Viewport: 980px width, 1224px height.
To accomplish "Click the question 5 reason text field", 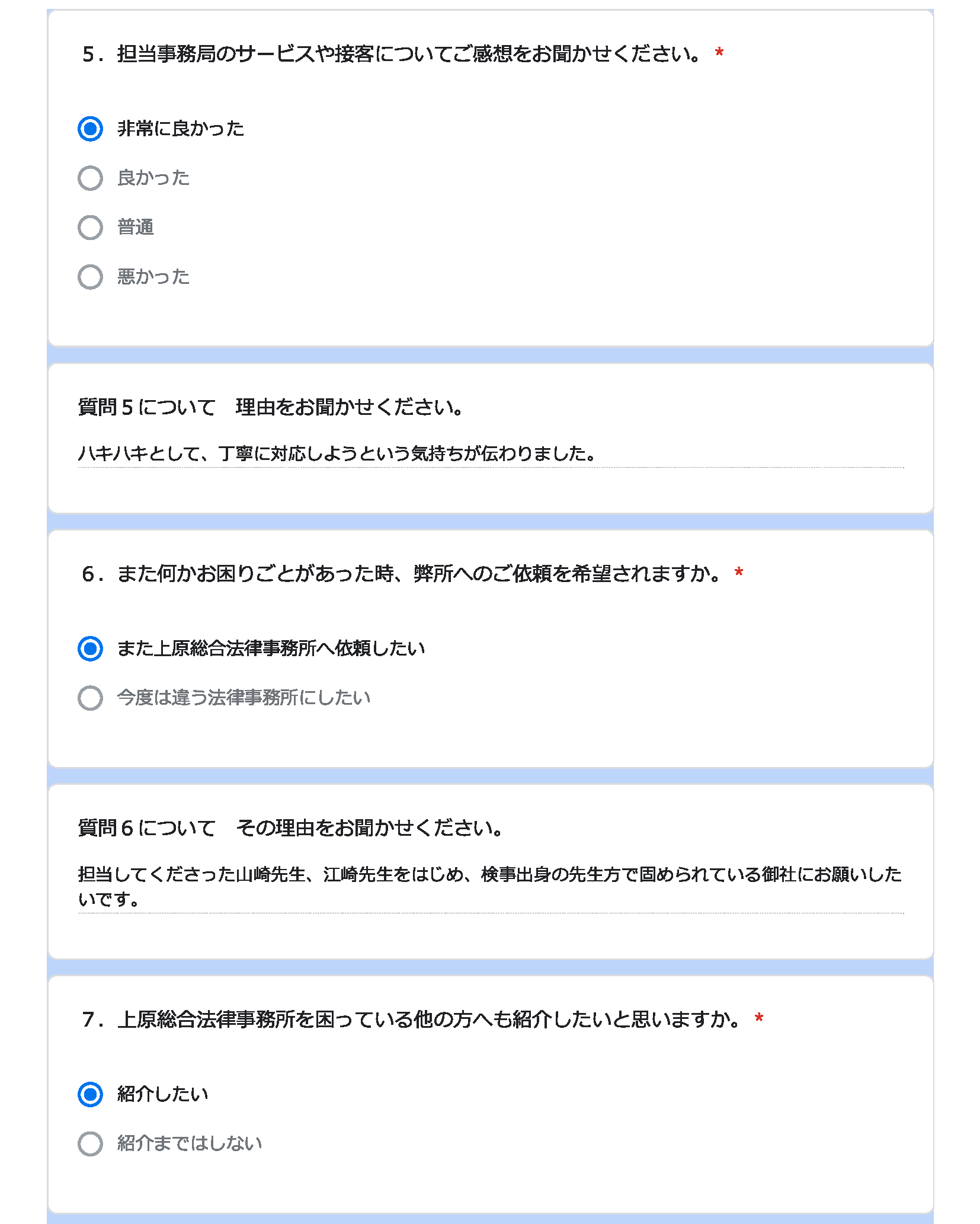I will (x=491, y=454).
